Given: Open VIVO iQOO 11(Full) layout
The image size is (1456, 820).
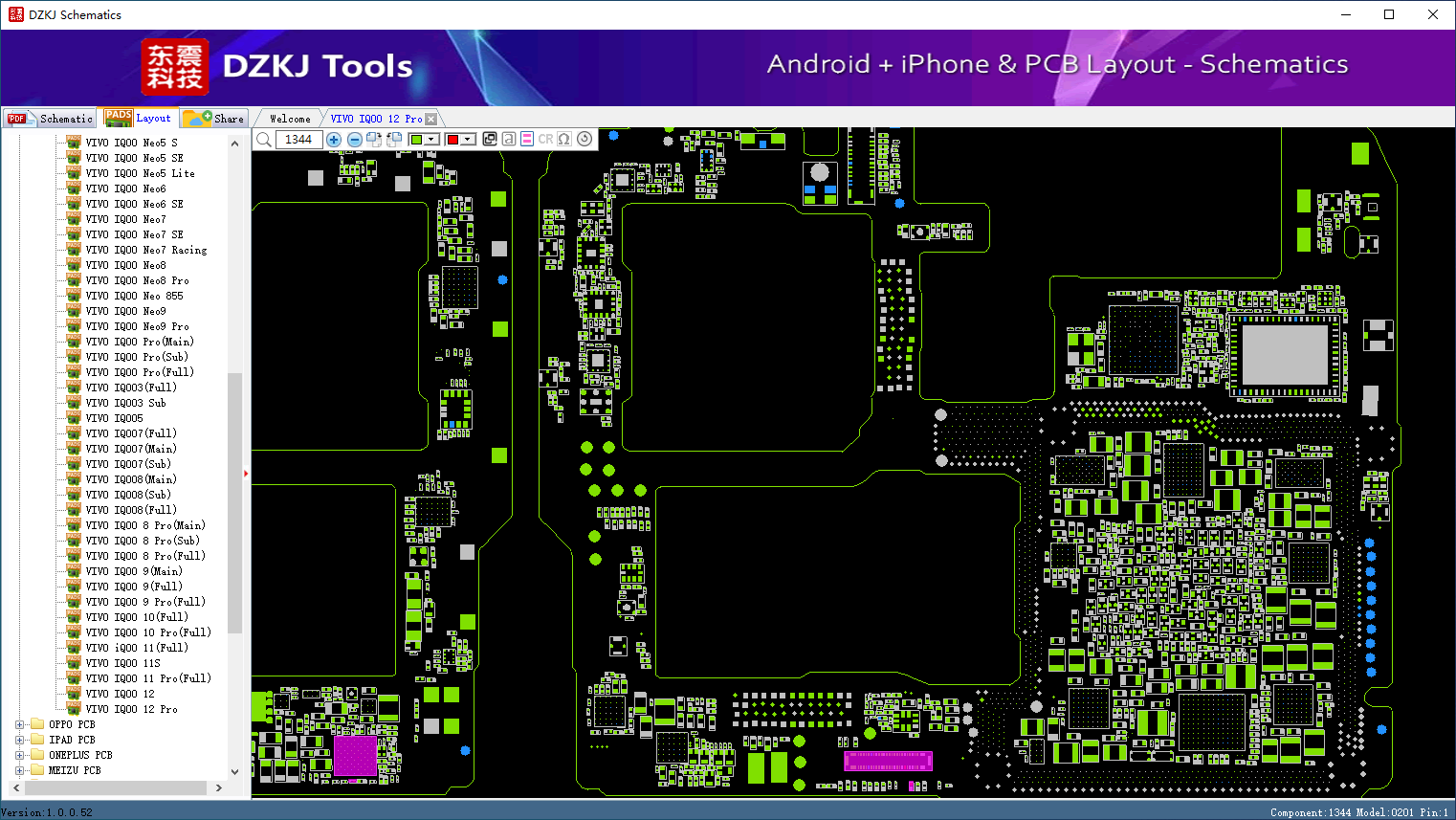Looking at the screenshot, I should pyautogui.click(x=137, y=648).
